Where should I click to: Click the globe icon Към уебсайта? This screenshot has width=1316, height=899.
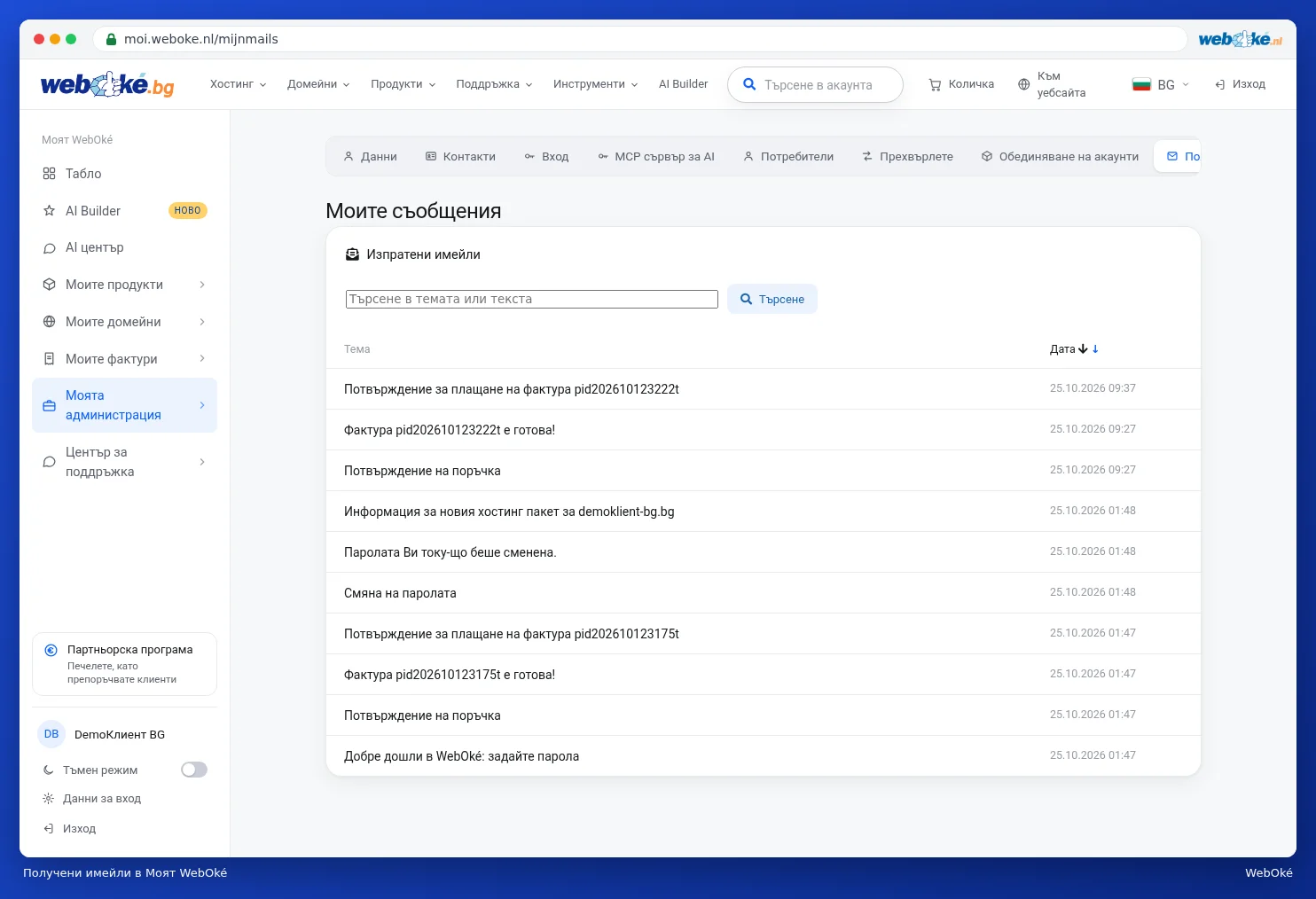(1023, 84)
